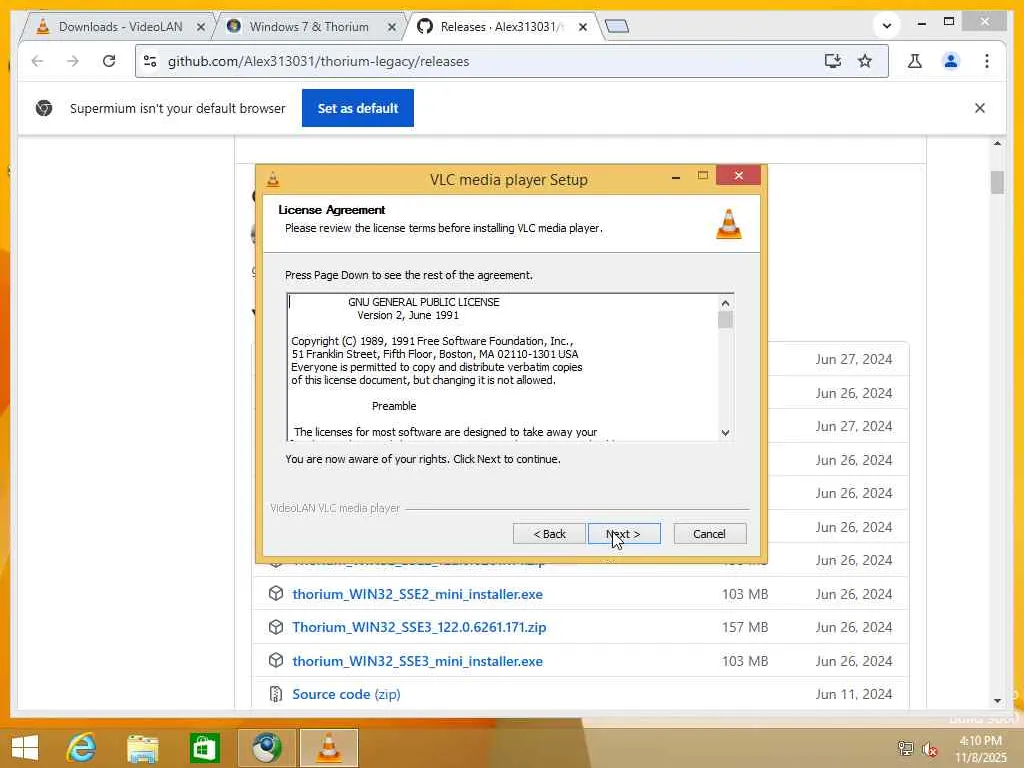Open the experiments flask icon
This screenshot has width=1024, height=768.
pyautogui.click(x=915, y=61)
